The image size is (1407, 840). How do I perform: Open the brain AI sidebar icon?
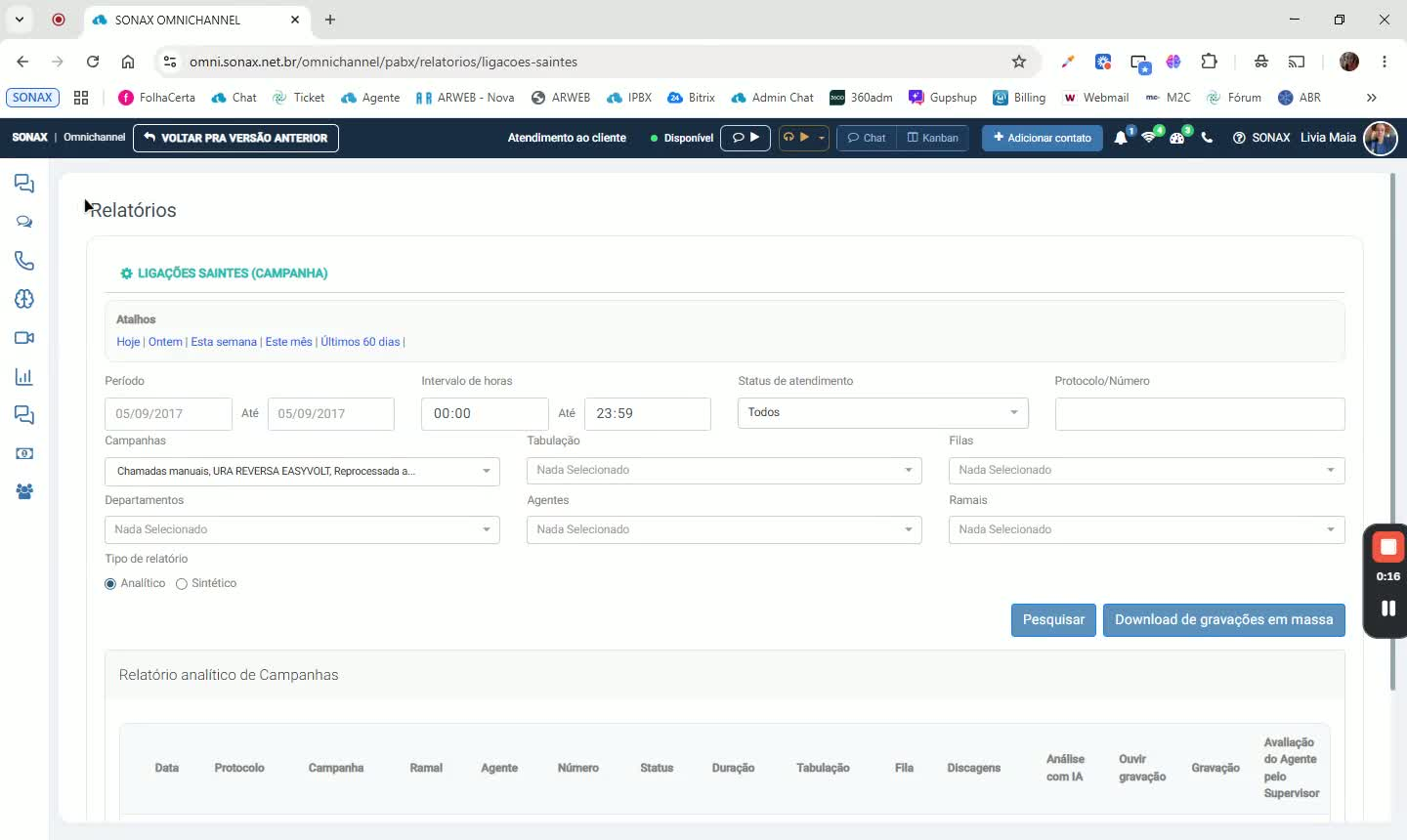(24, 299)
